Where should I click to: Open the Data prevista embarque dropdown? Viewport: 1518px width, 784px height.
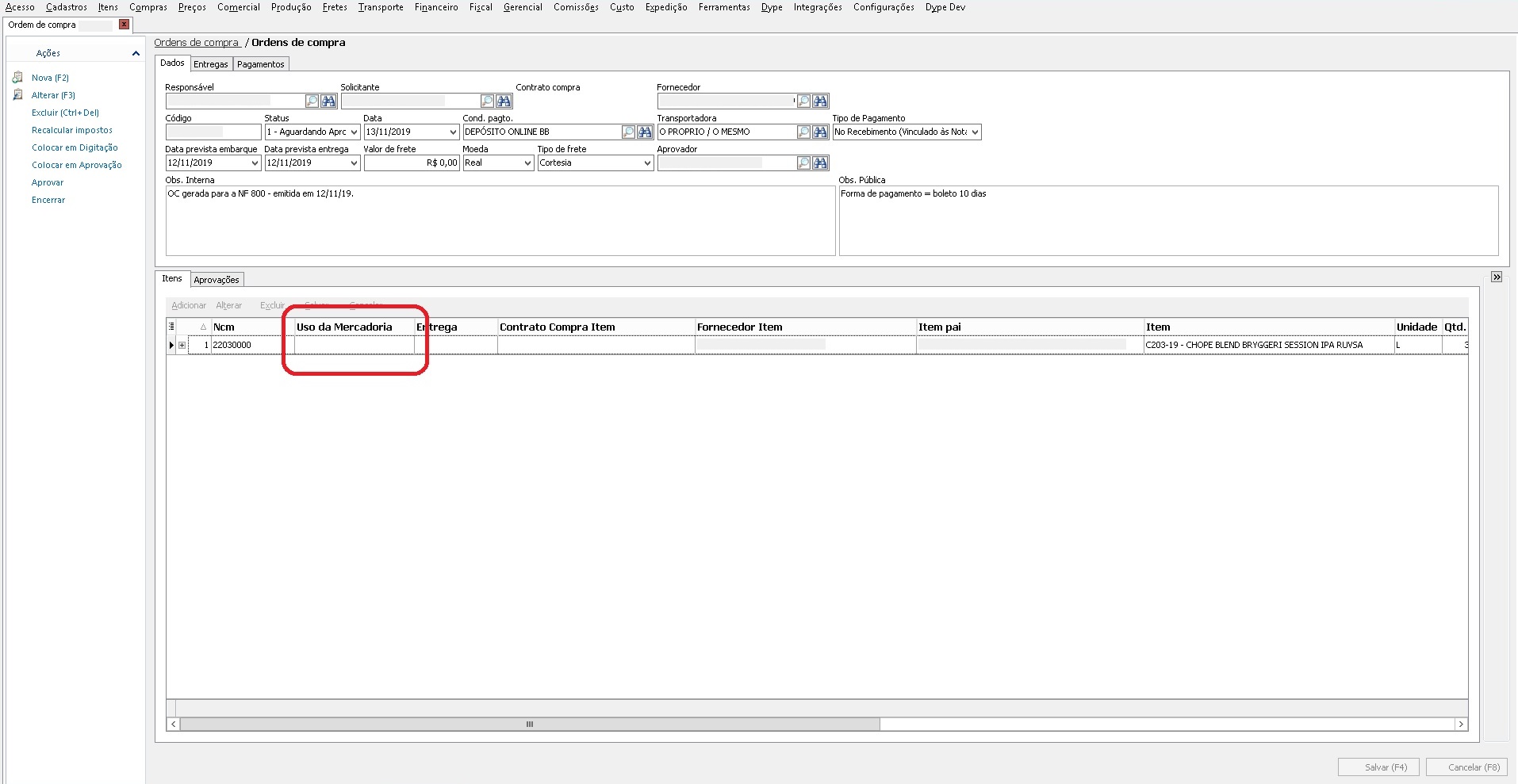click(255, 163)
